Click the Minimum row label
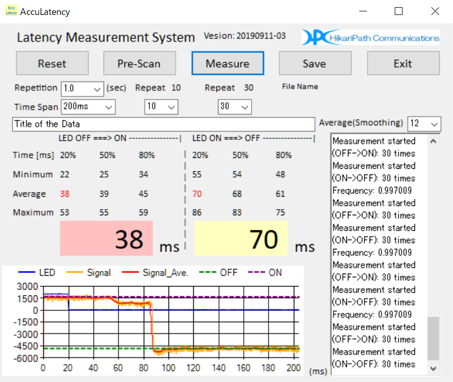 pyautogui.click(x=33, y=174)
